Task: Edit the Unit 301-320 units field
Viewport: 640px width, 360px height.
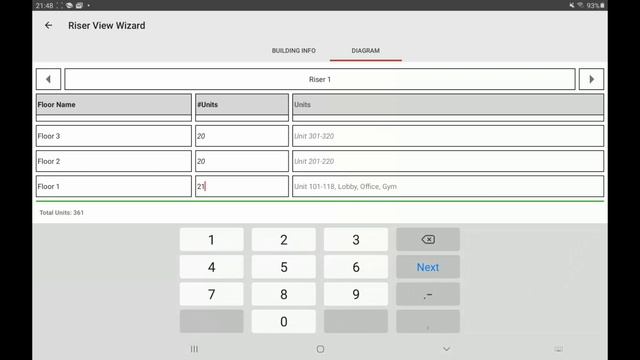Action: 448,136
